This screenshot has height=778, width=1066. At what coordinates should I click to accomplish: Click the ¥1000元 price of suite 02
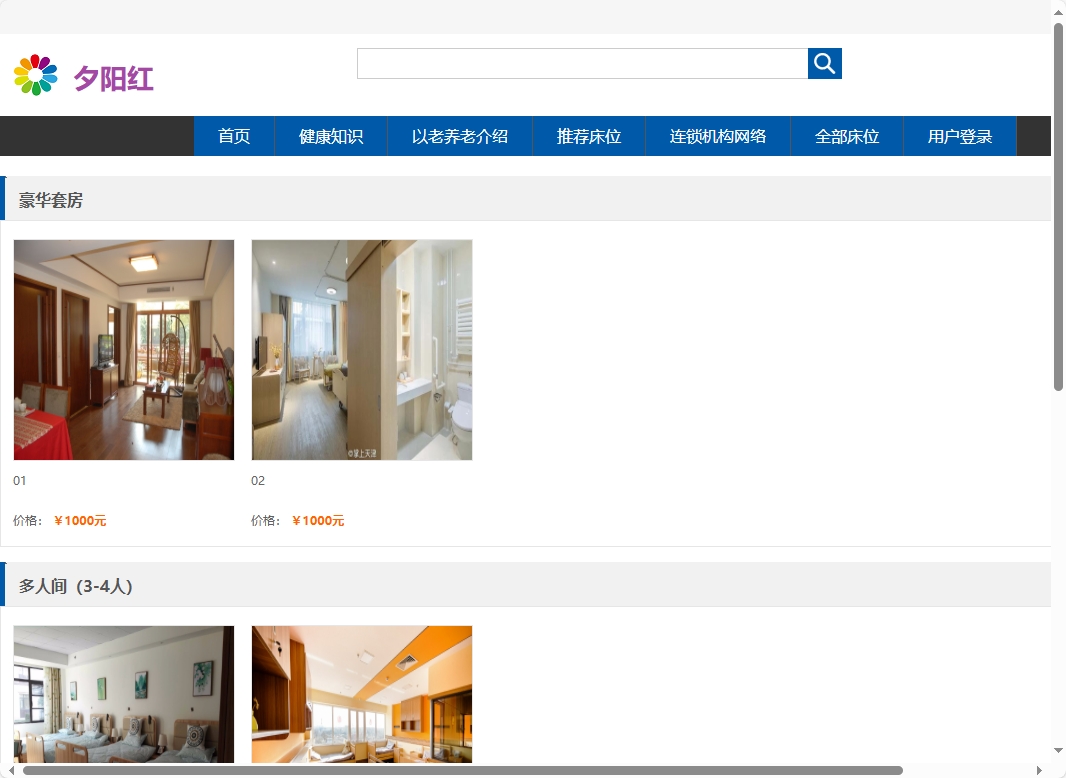tap(318, 520)
